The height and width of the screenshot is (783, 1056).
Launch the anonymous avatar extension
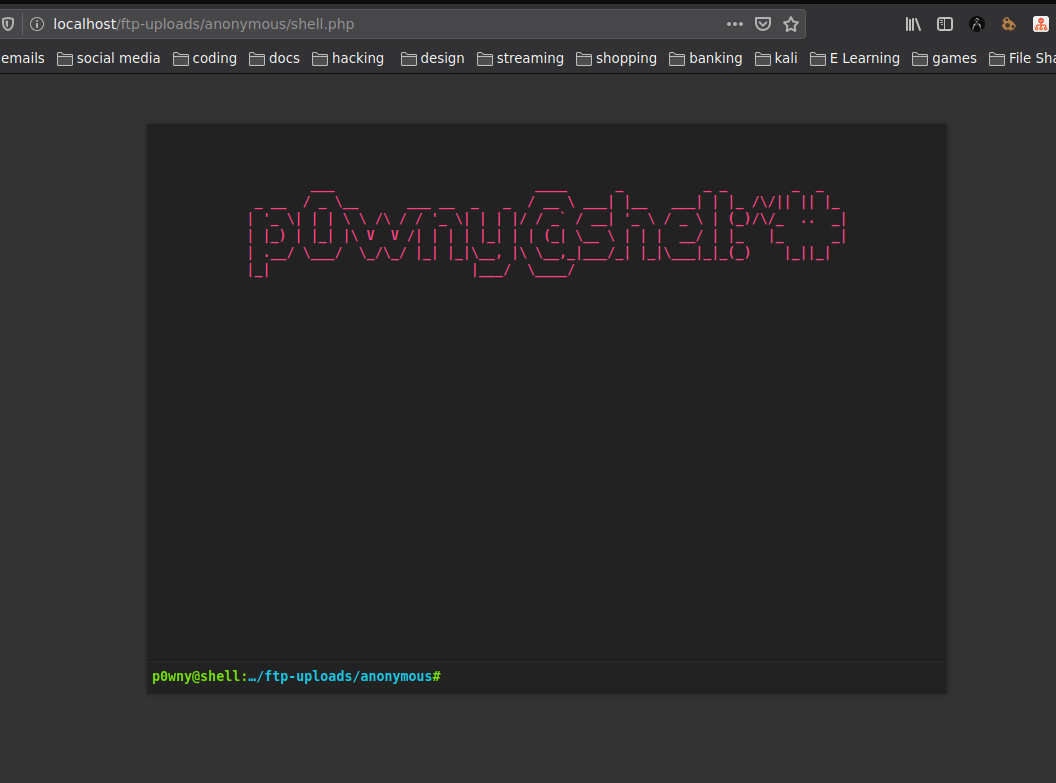976,23
